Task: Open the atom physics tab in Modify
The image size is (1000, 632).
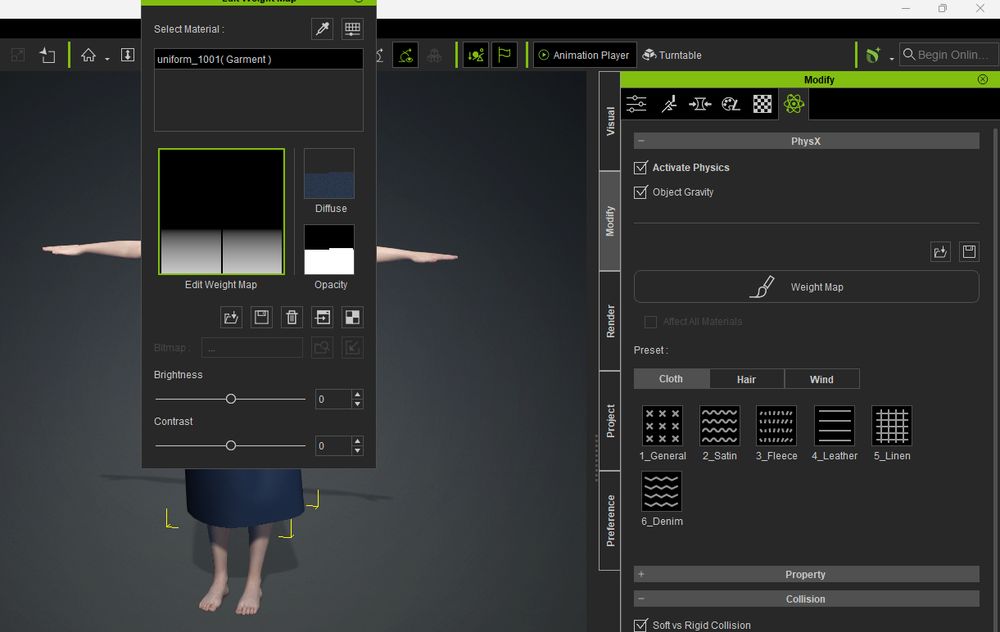Action: pos(794,104)
